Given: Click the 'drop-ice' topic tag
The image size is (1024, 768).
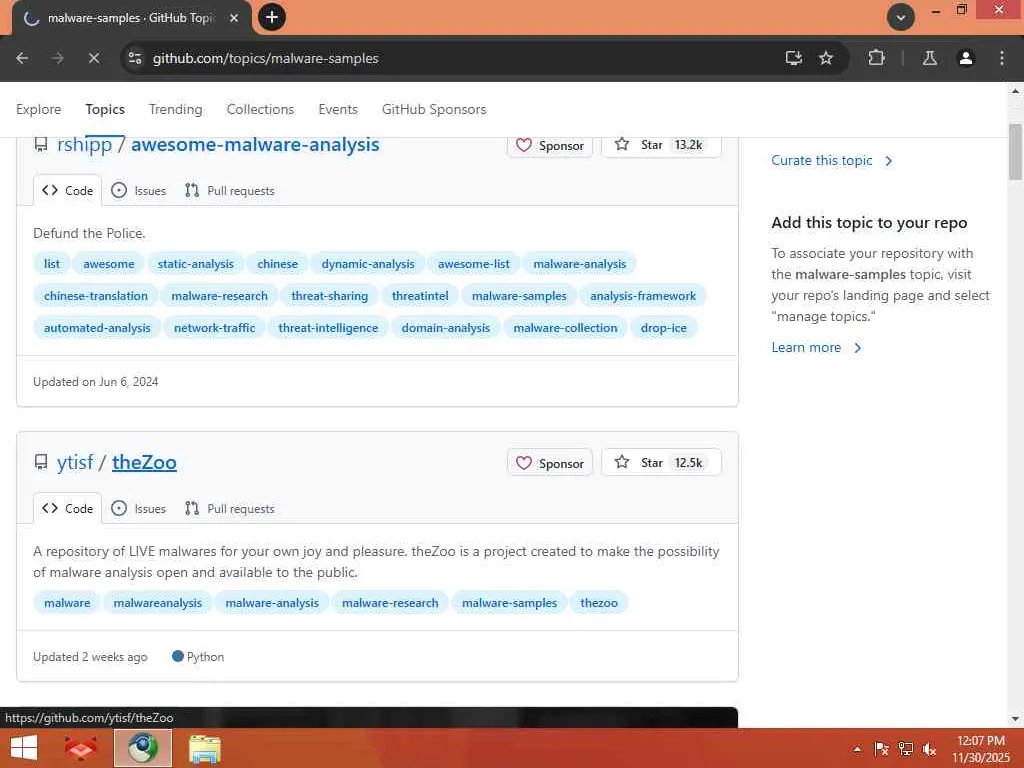Looking at the screenshot, I should (664, 328).
